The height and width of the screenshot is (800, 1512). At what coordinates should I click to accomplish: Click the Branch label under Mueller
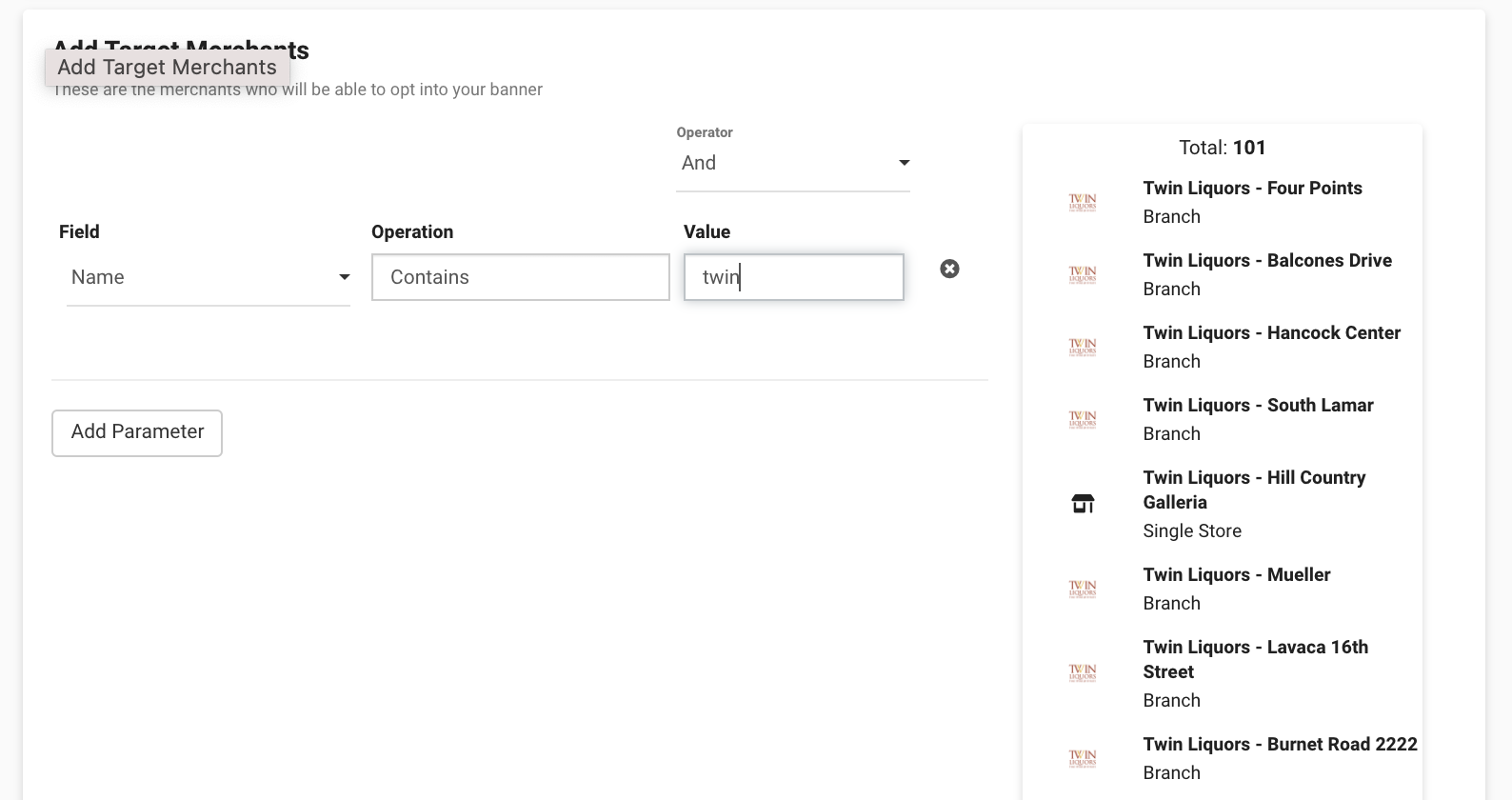pos(1171,604)
